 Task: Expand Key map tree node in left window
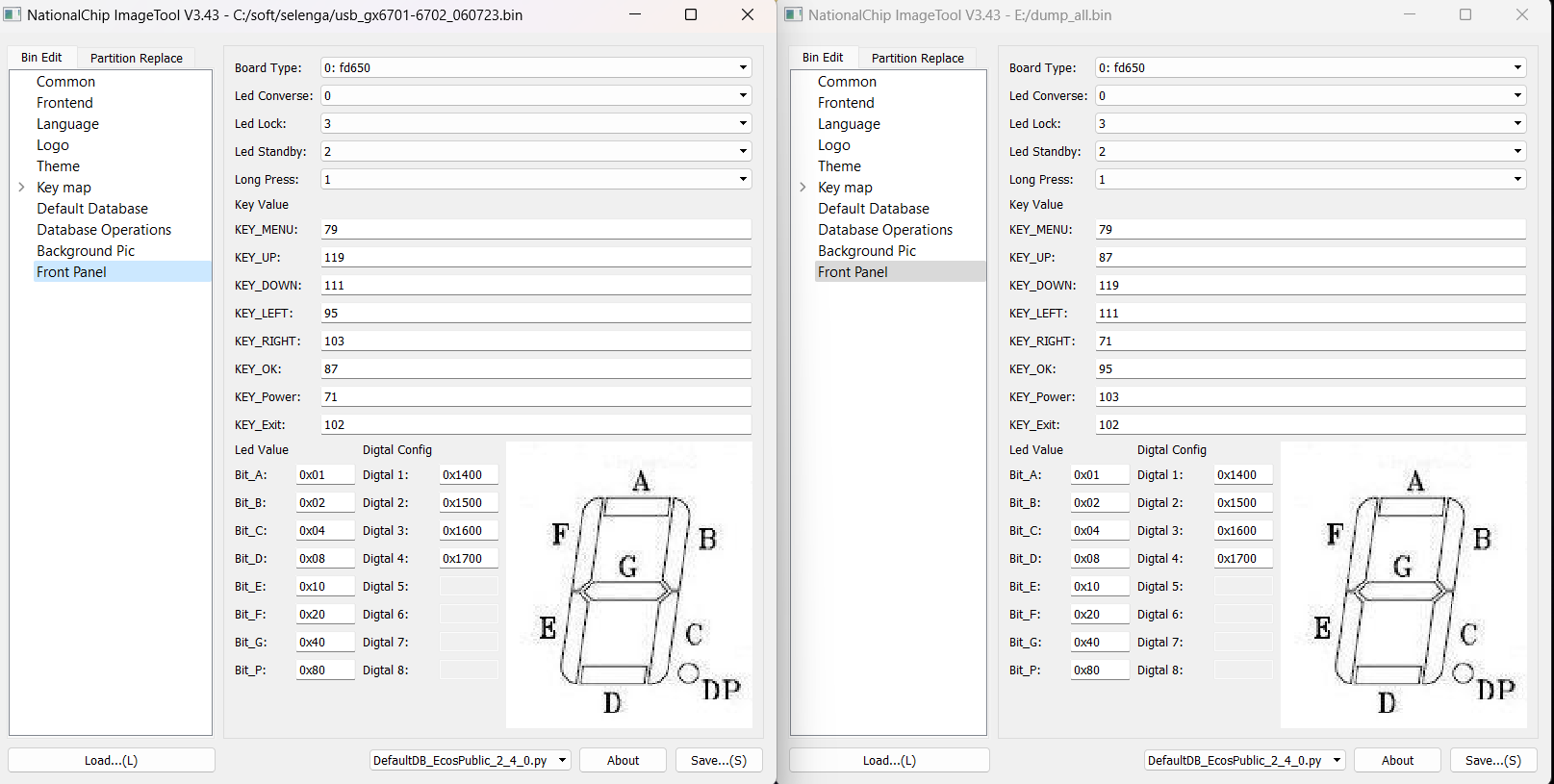[21, 188]
